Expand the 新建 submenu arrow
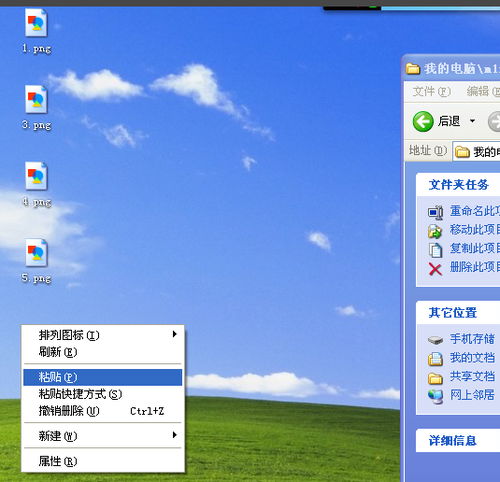Viewport: 500px width, 482px height. 174,435
